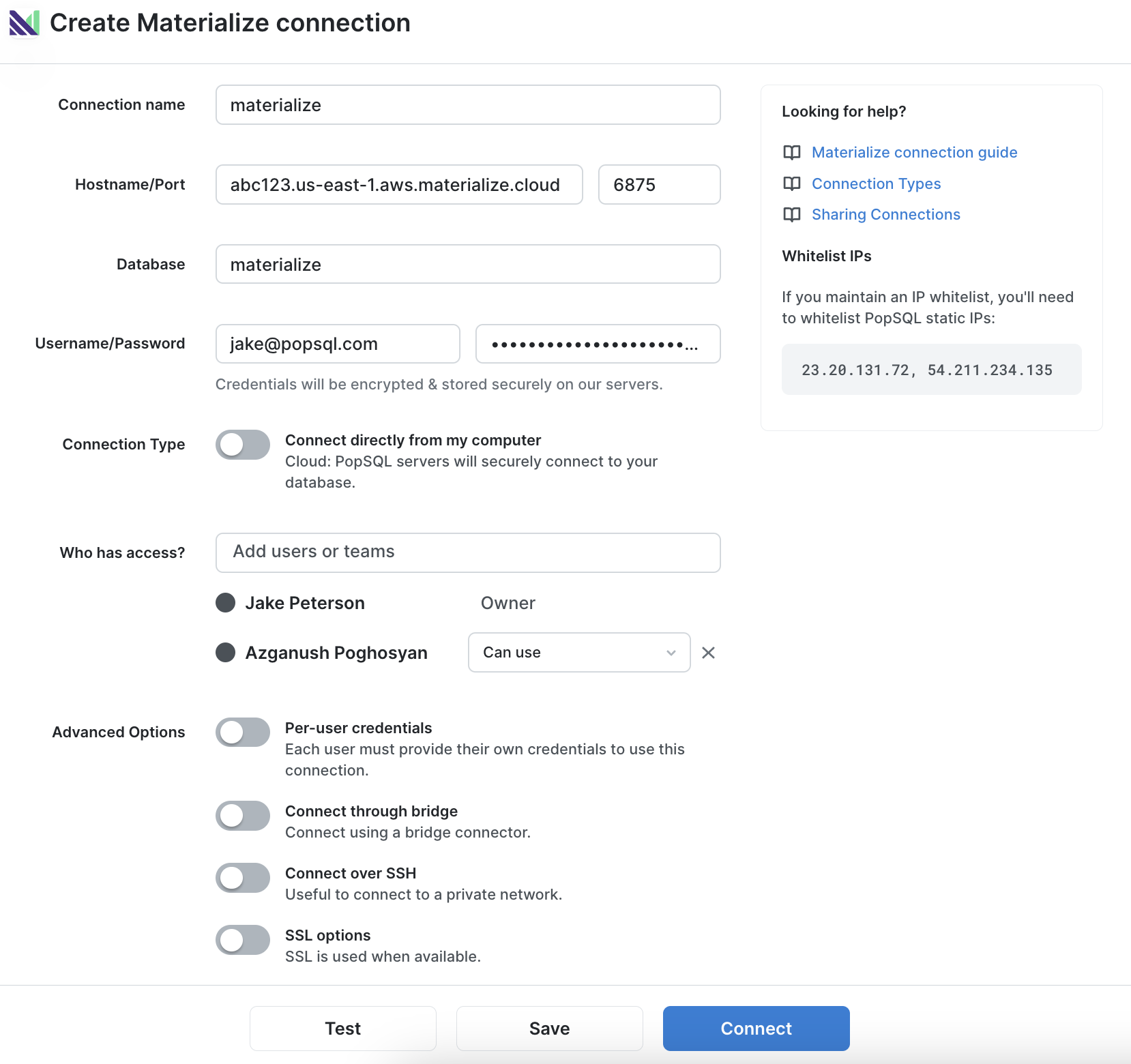This screenshot has width=1131, height=1064.
Task: Click Azganush Poghosyan's avatar circle
Action: (x=226, y=653)
